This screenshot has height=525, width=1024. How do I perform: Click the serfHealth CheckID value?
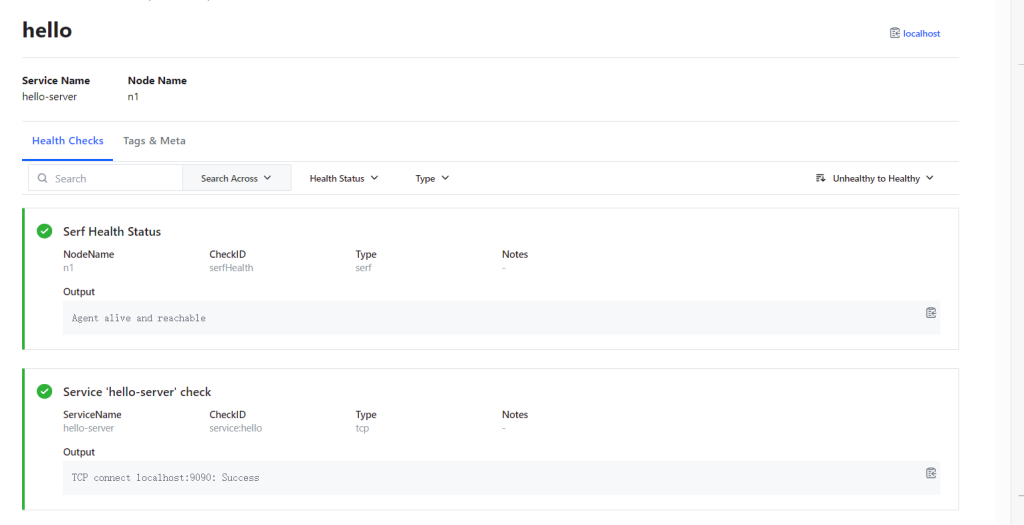[x=231, y=268]
